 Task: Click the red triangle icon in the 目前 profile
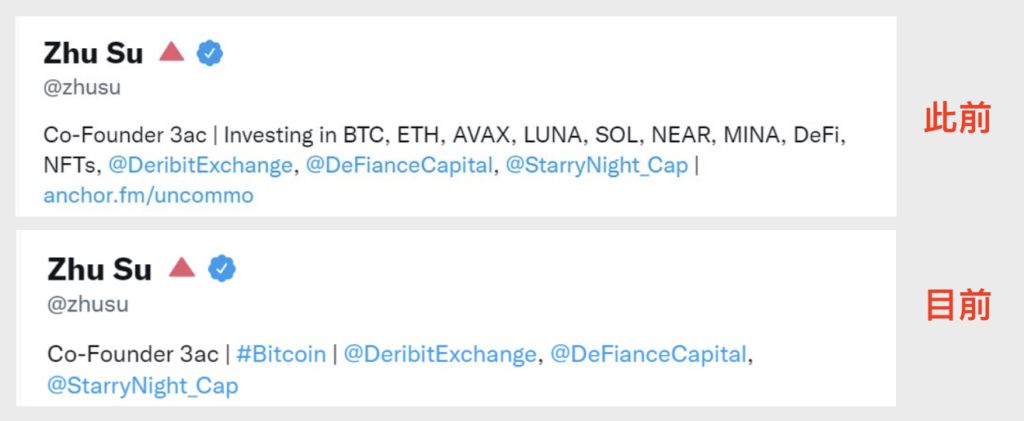pos(181,267)
